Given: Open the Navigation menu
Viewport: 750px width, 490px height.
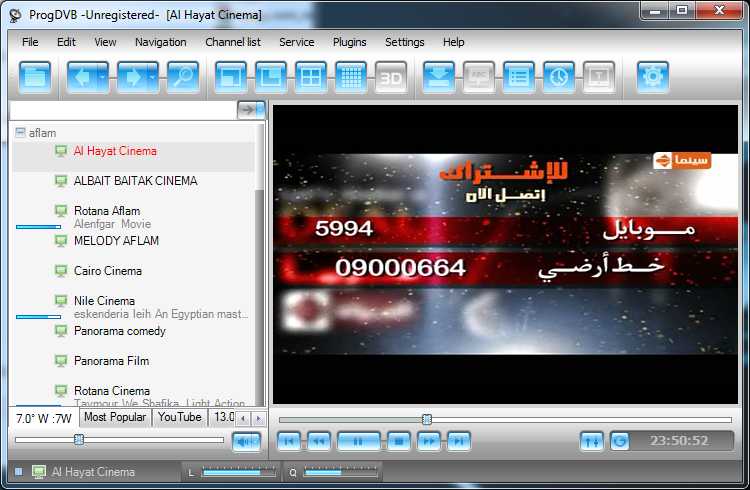Looking at the screenshot, I should click(x=161, y=42).
